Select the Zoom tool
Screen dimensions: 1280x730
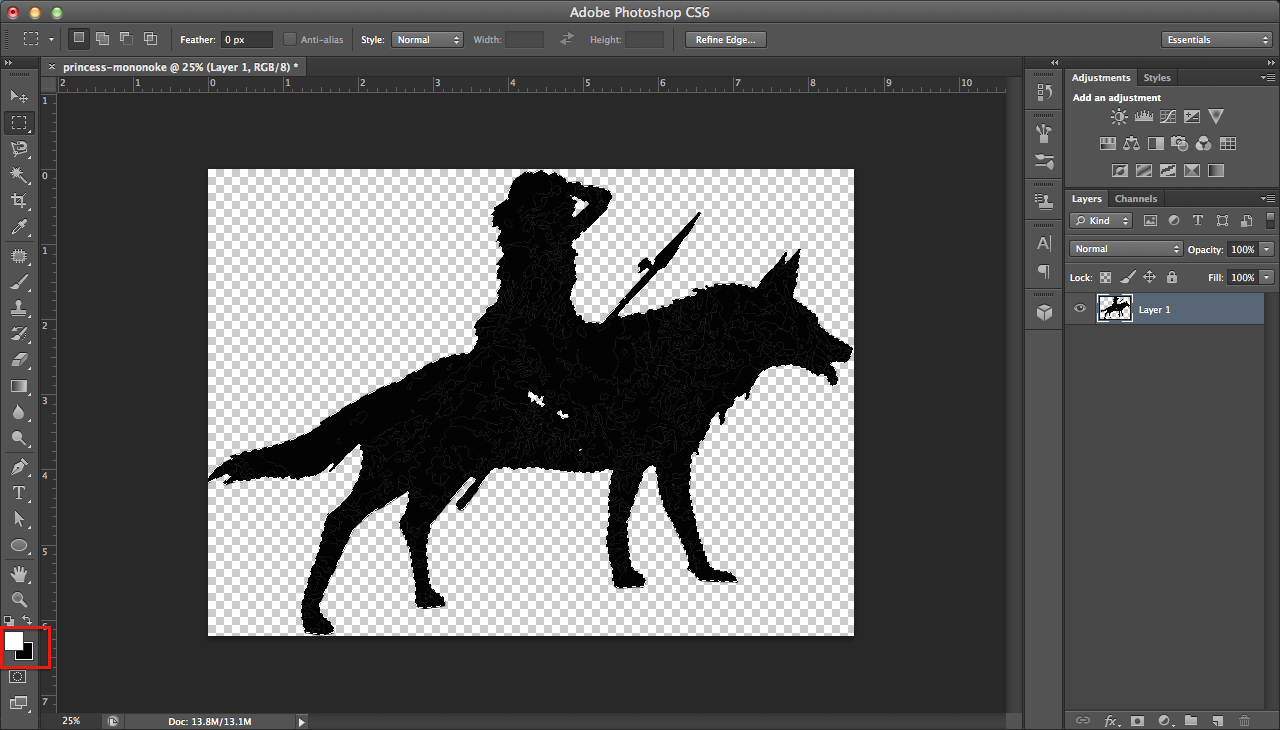click(x=19, y=600)
